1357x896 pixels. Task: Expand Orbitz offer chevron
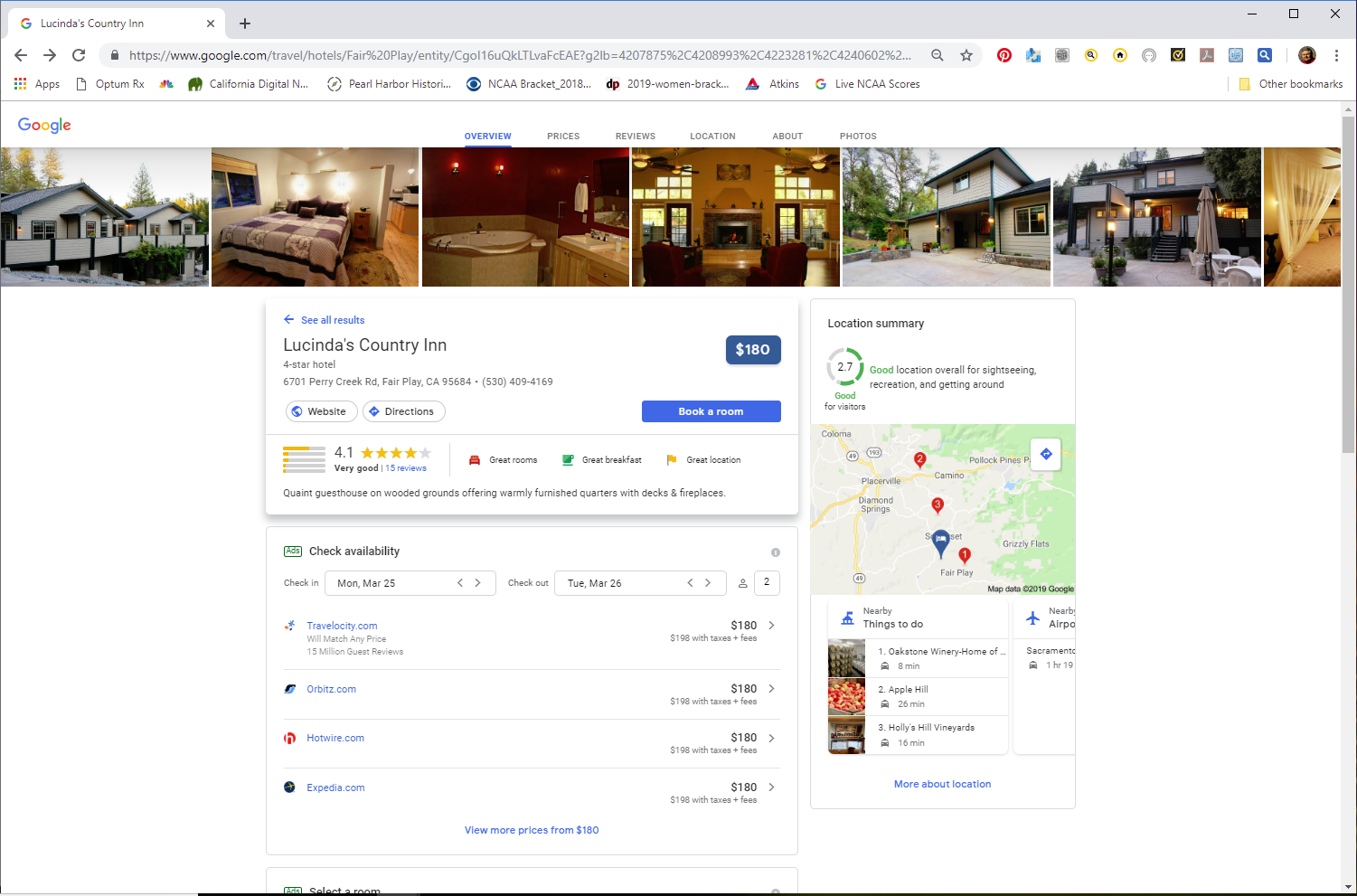[771, 689]
